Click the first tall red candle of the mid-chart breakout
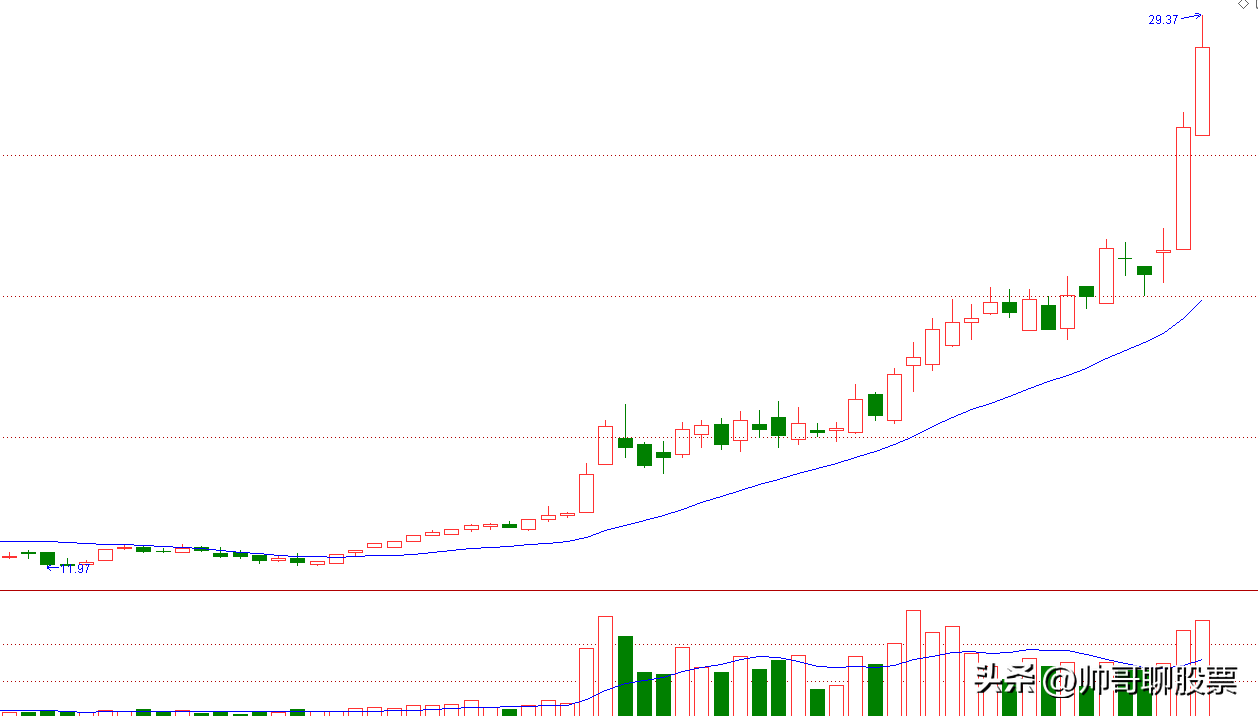This screenshot has height=716, width=1258. pyautogui.click(x=586, y=493)
